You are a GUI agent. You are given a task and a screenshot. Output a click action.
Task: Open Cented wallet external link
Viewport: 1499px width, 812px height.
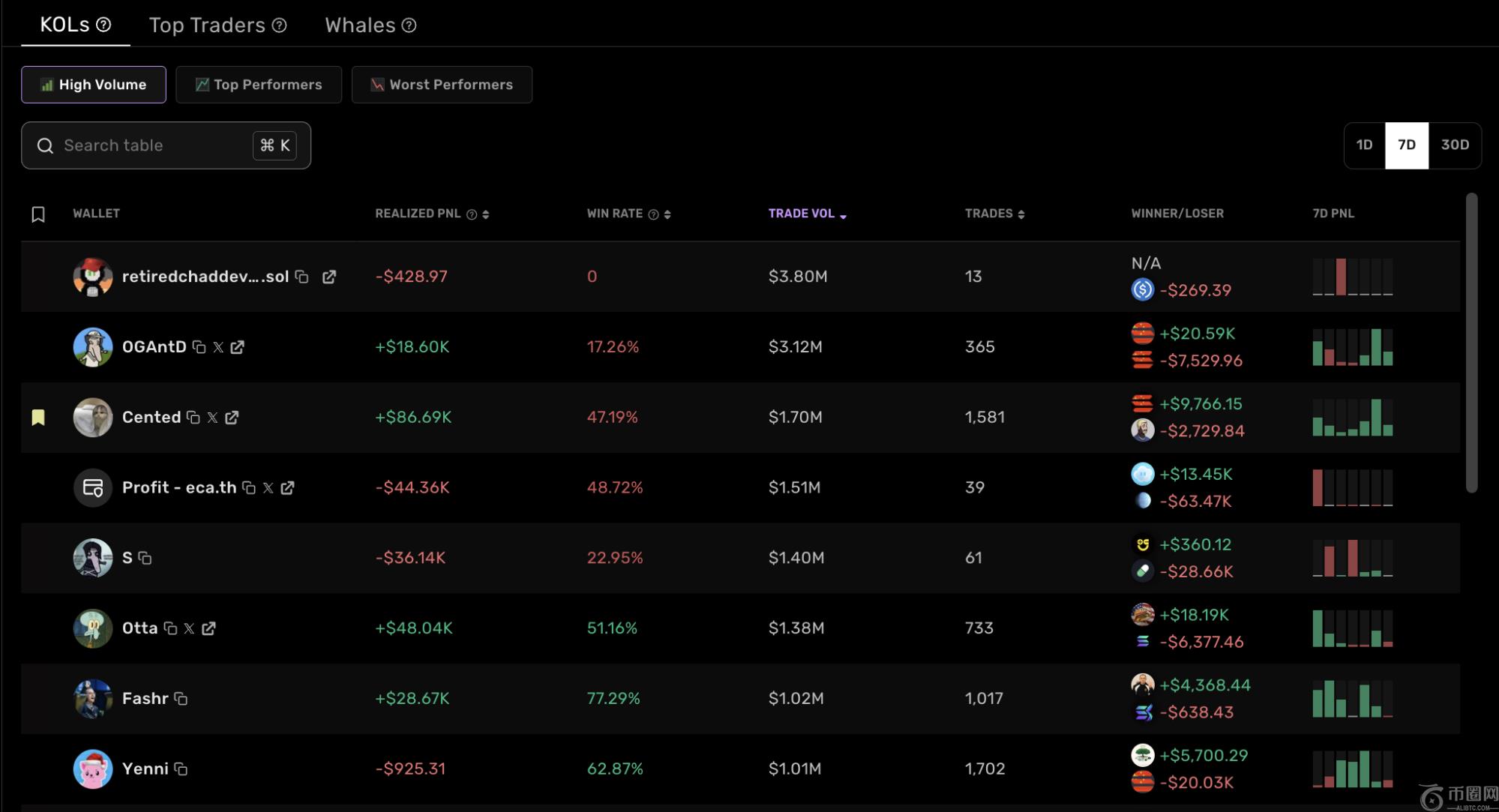coord(232,418)
